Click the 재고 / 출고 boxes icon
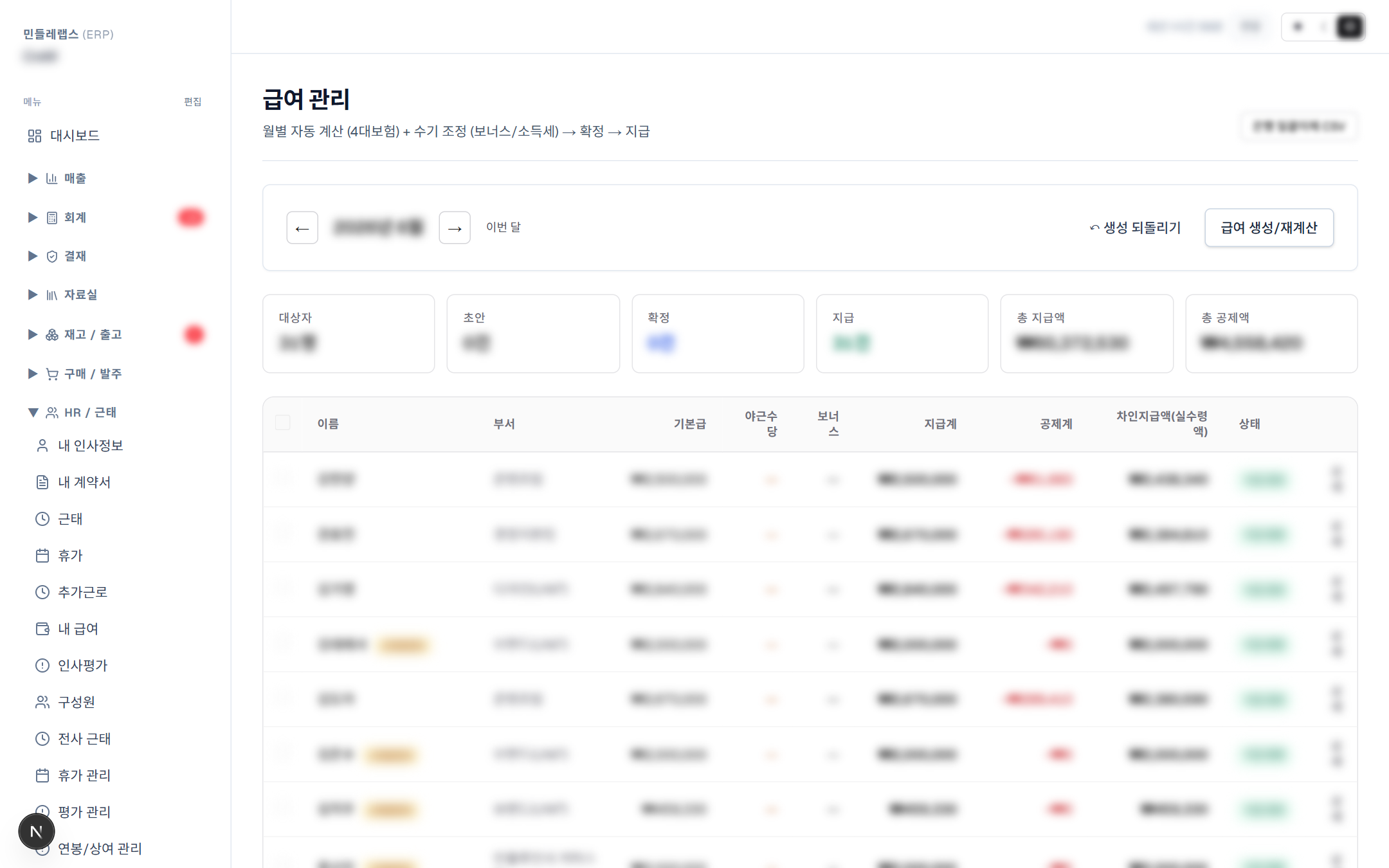1389x868 pixels. [51, 334]
